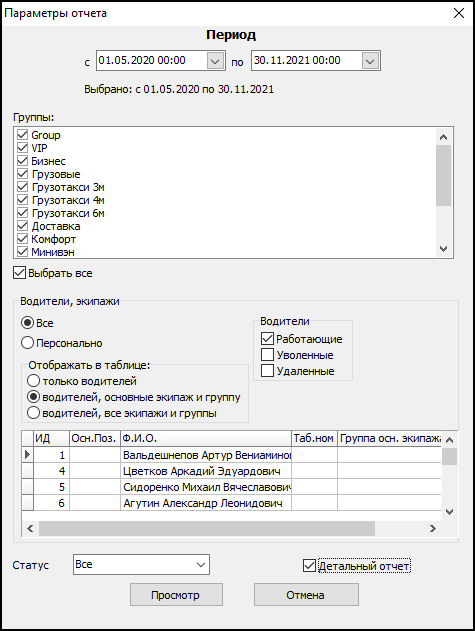This screenshot has width=475, height=631.
Task: Click the ID cell with value 4
Action: coord(51,471)
